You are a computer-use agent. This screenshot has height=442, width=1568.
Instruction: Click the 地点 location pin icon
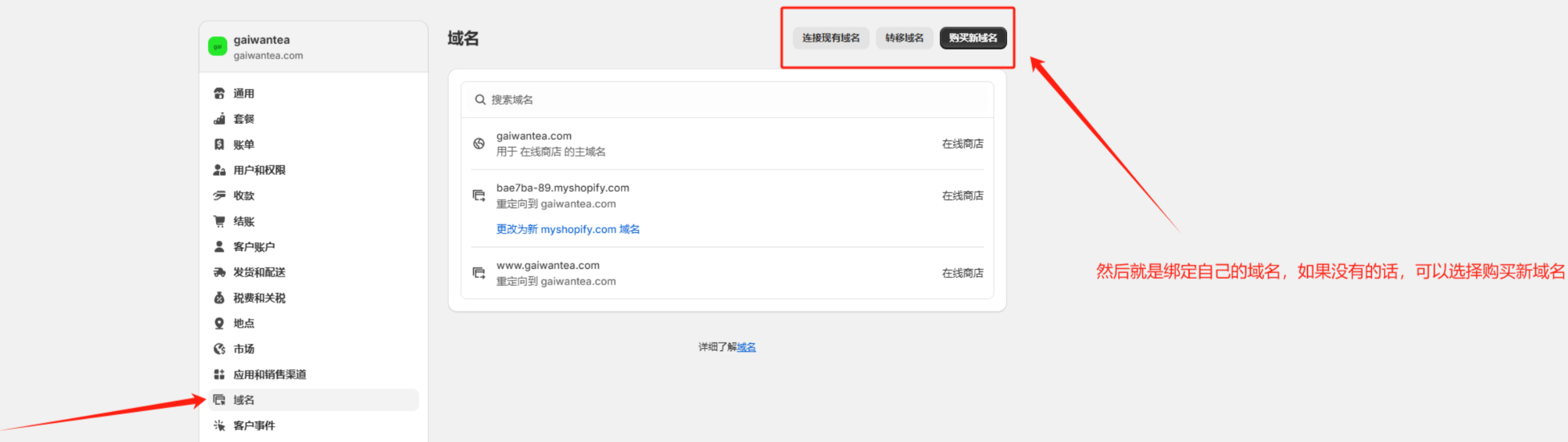[219, 323]
